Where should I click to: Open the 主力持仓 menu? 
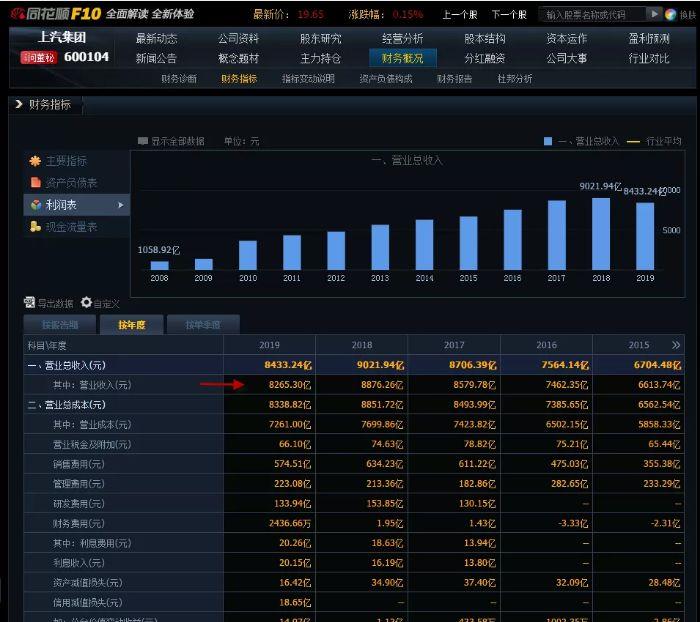[x=321, y=58]
